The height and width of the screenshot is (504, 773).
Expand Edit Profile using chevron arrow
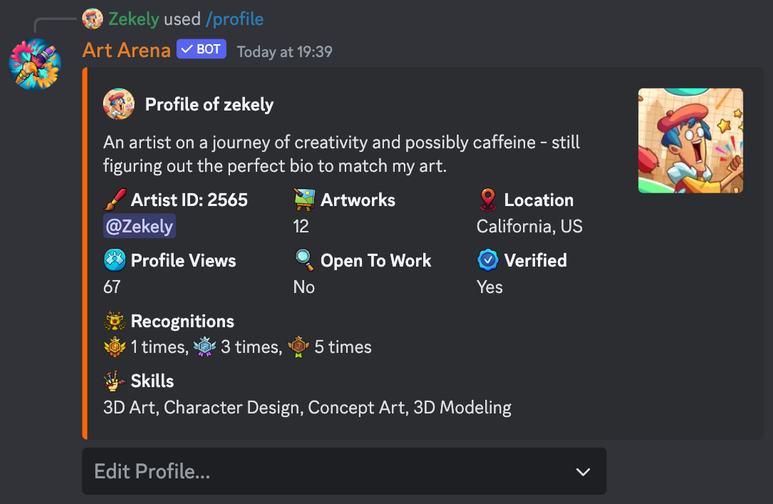click(x=583, y=471)
